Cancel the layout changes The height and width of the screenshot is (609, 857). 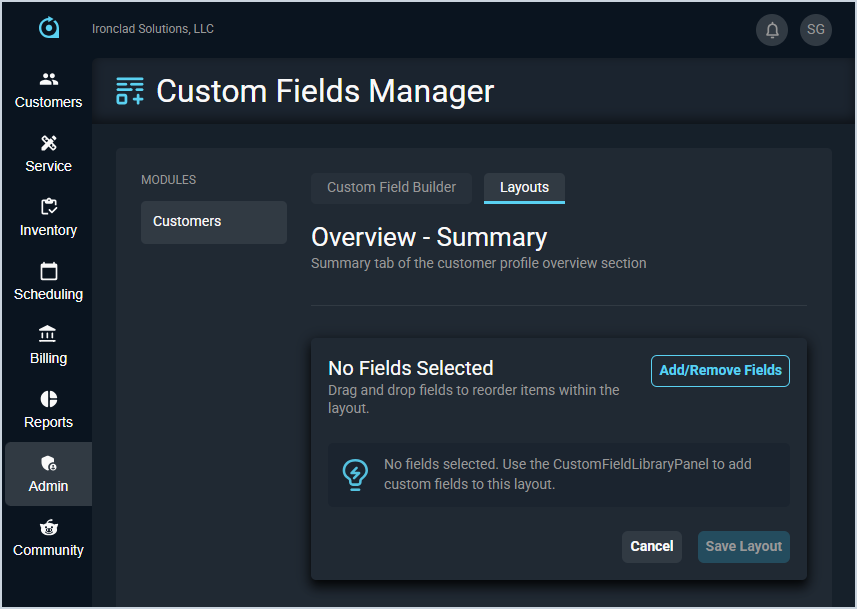(652, 546)
